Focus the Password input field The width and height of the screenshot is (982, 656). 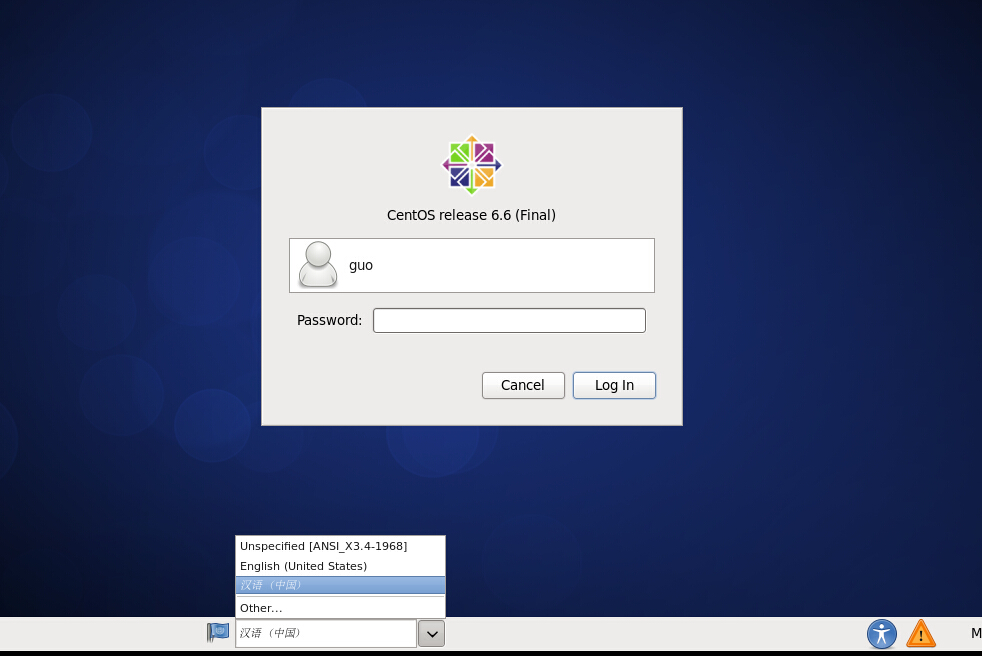(x=509, y=320)
